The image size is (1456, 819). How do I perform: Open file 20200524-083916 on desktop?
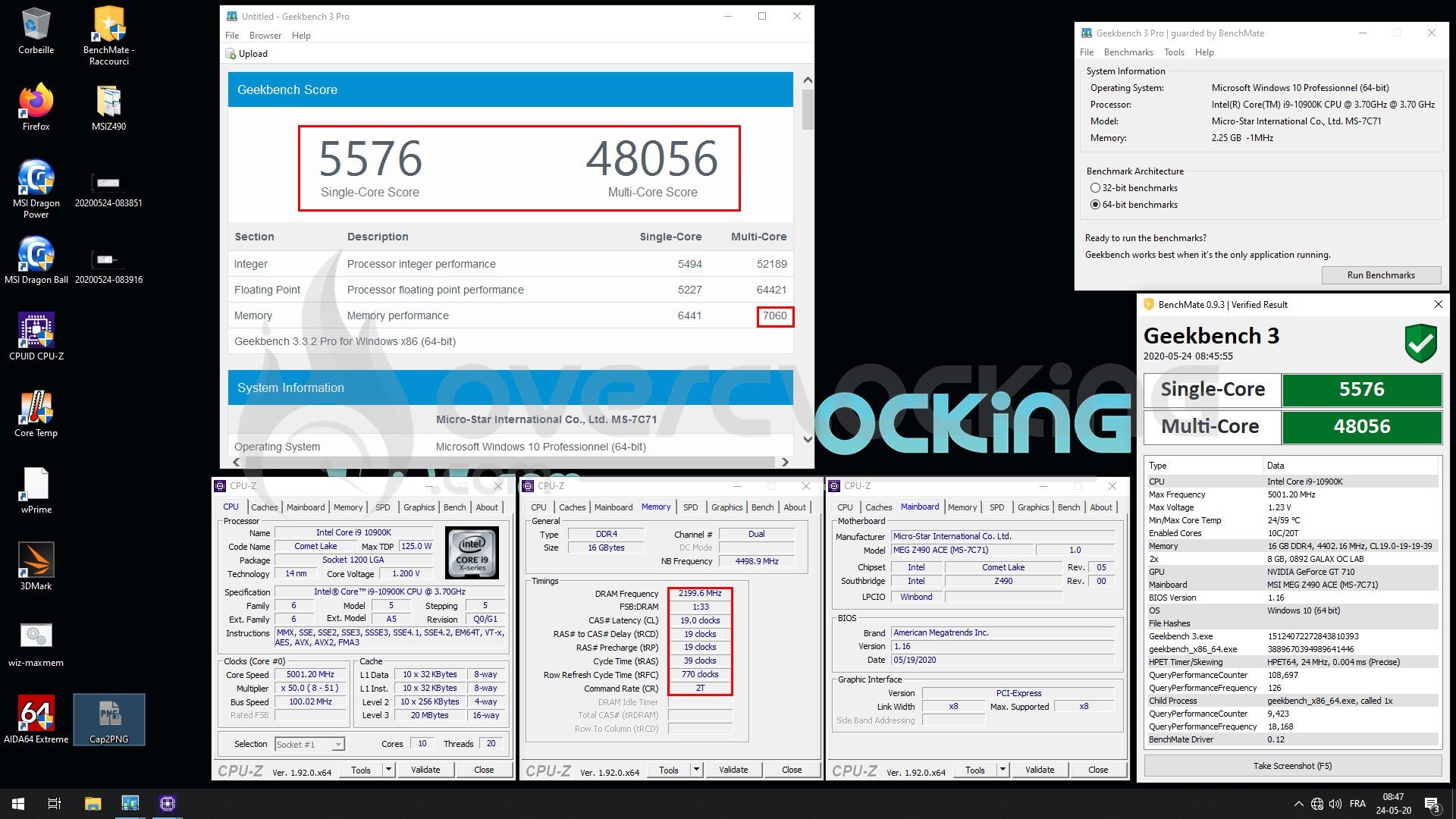tap(108, 265)
